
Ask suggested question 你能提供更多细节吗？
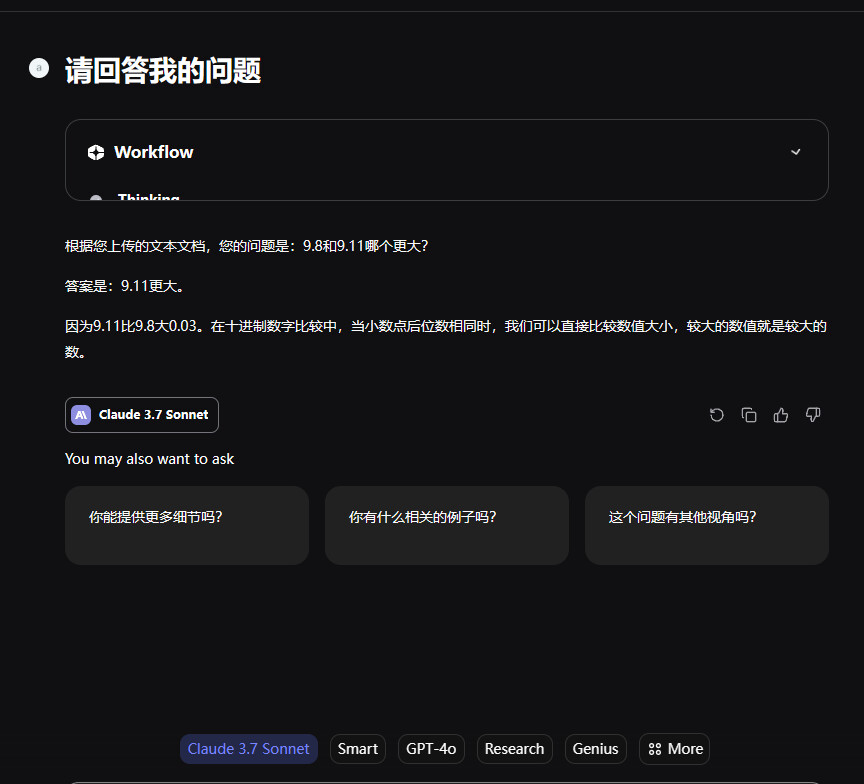(x=187, y=525)
